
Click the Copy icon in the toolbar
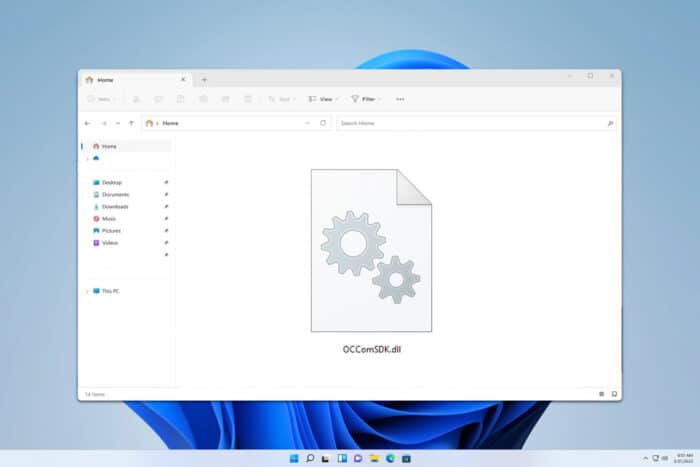click(x=158, y=99)
